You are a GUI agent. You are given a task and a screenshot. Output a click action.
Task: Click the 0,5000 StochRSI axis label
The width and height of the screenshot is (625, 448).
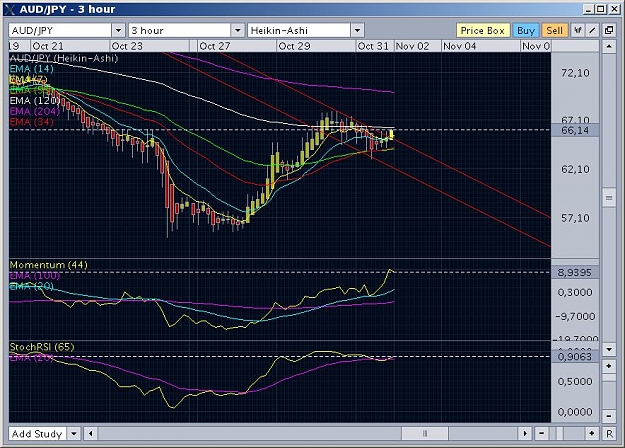pos(575,381)
